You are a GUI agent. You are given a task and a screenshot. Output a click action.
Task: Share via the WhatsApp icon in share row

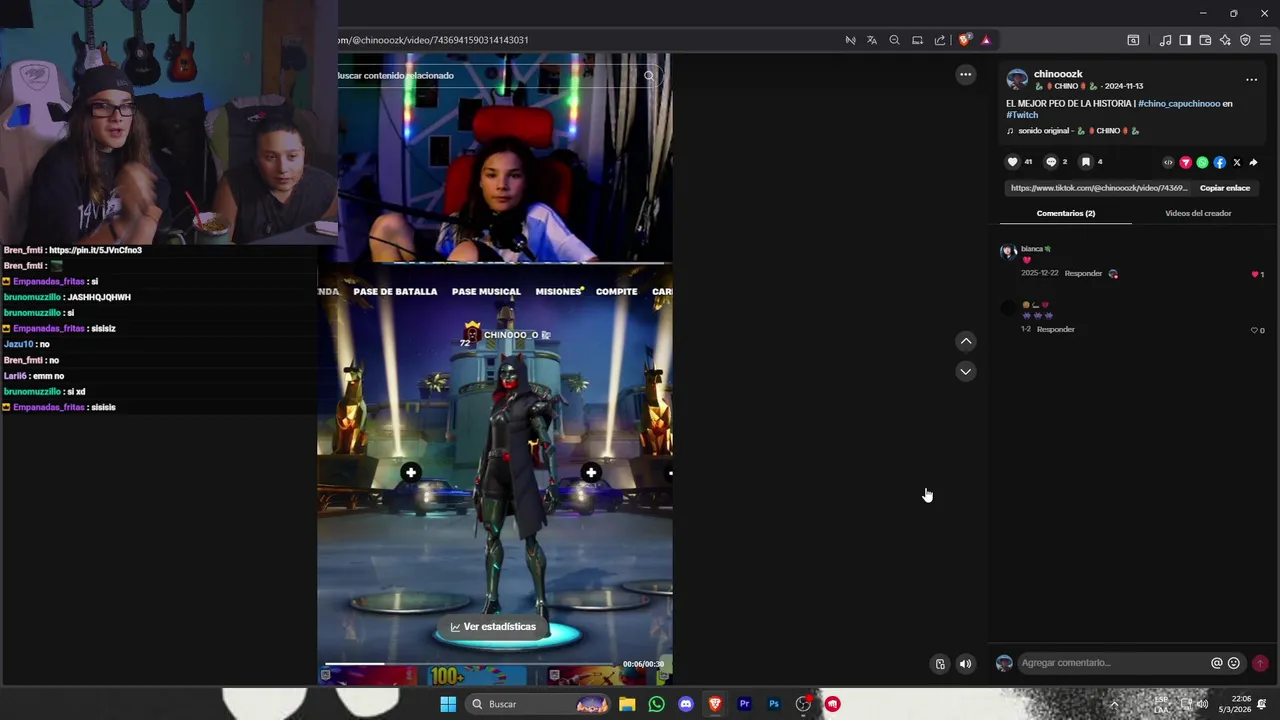(x=1202, y=162)
